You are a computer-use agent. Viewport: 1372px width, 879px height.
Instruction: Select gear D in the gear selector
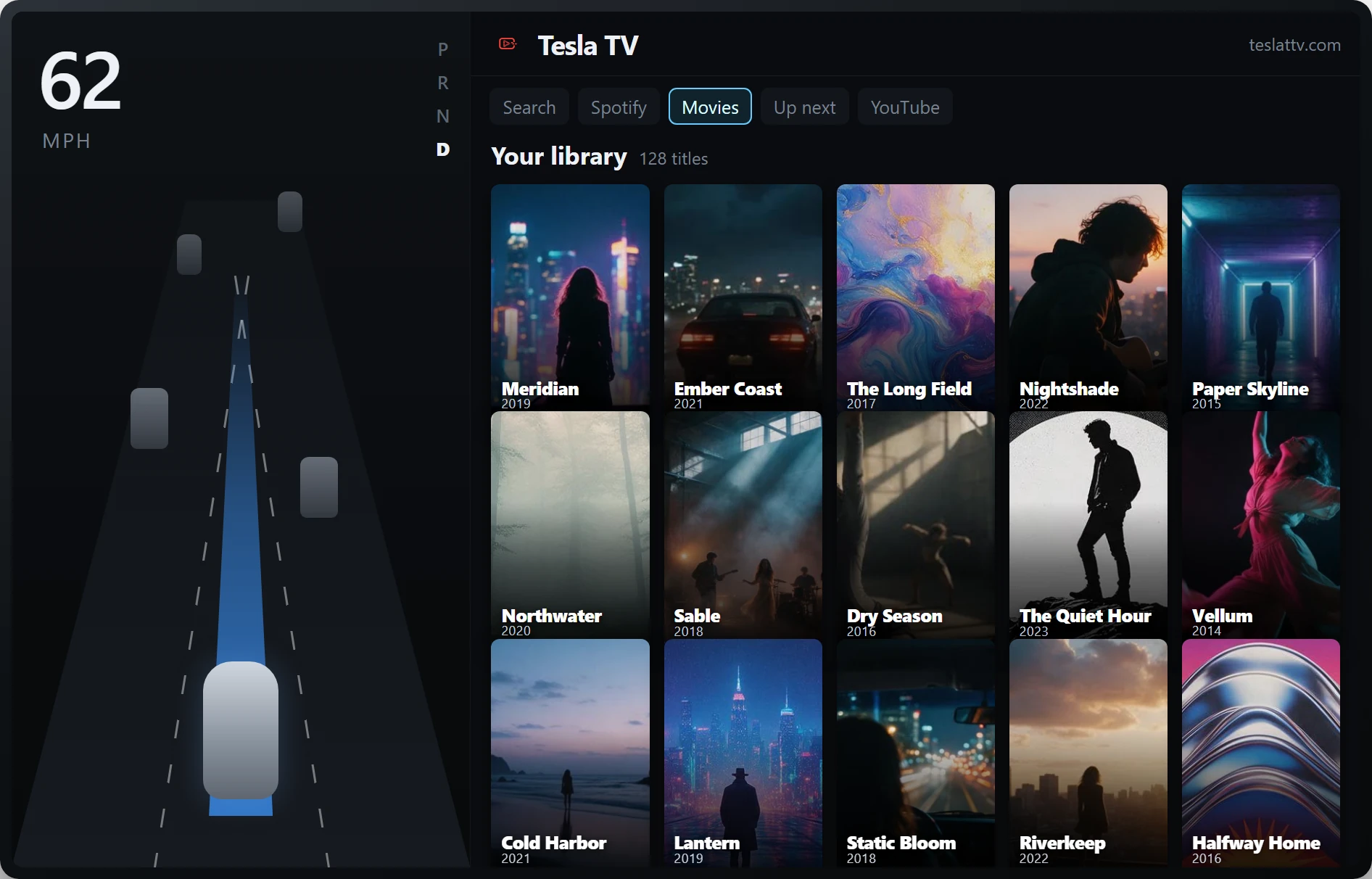[443, 149]
